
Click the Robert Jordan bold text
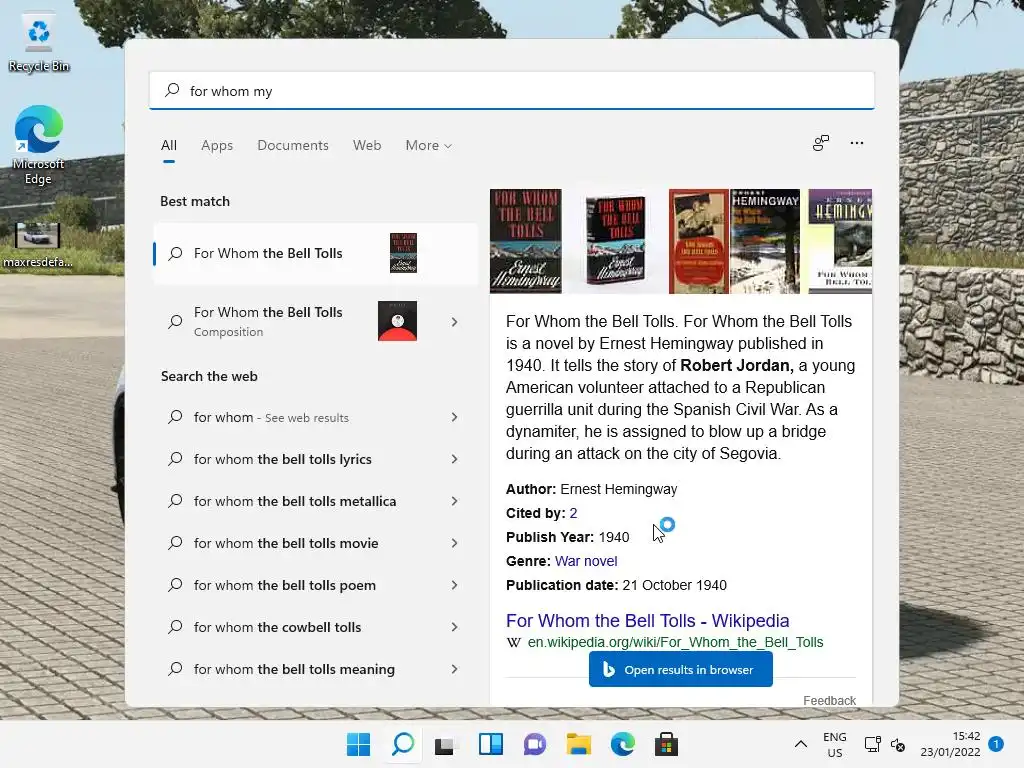tap(737, 366)
